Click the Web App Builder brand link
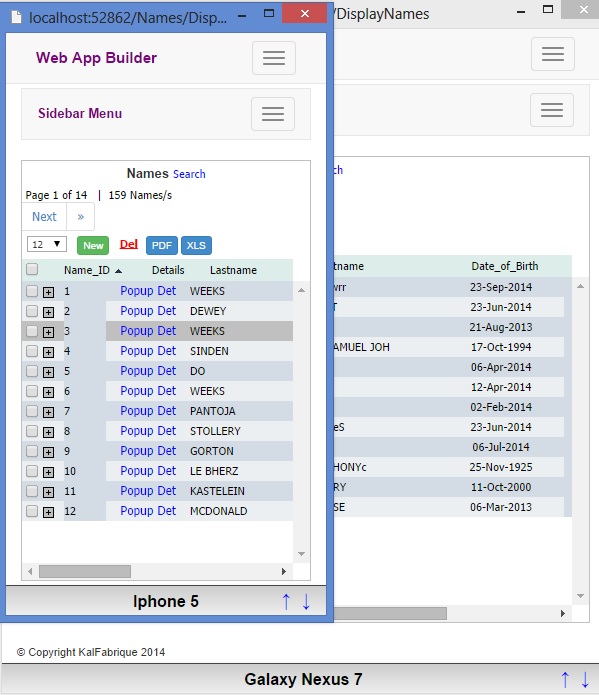Screen dimensions: 599x695 click(96, 58)
